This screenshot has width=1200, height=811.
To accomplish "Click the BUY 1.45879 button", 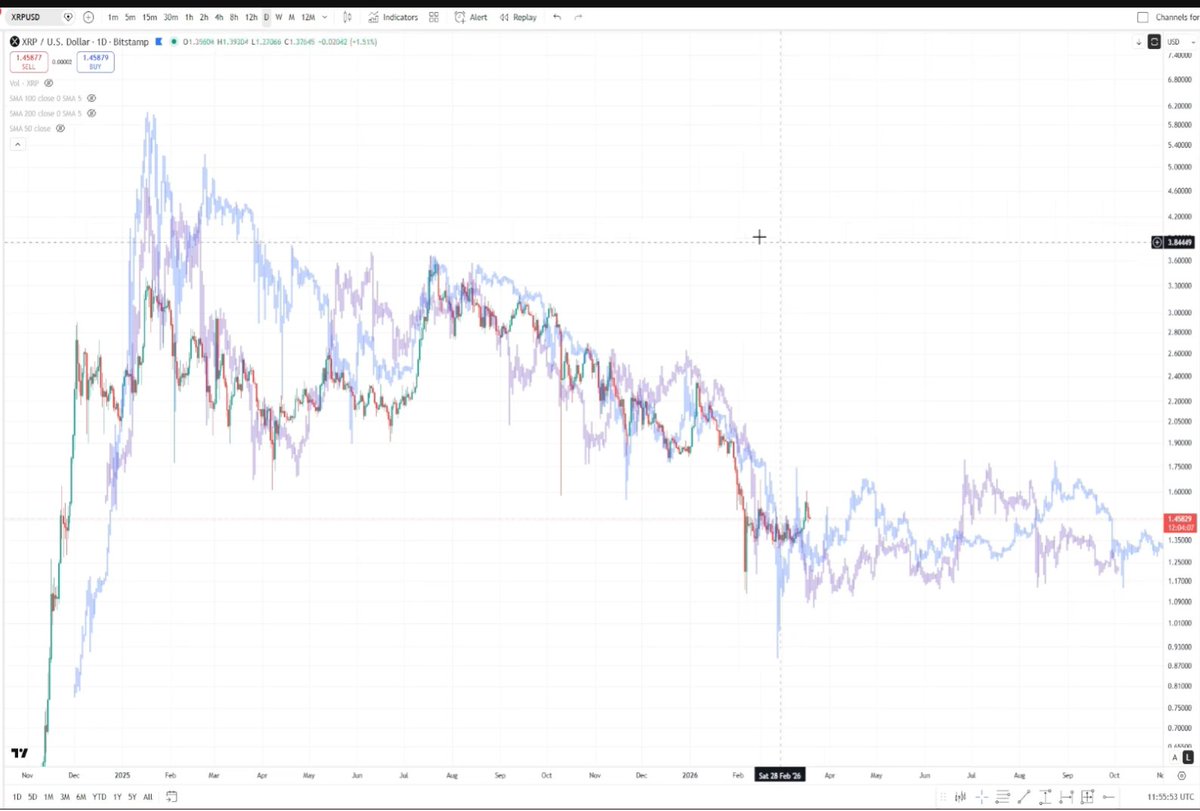I will tap(98, 62).
